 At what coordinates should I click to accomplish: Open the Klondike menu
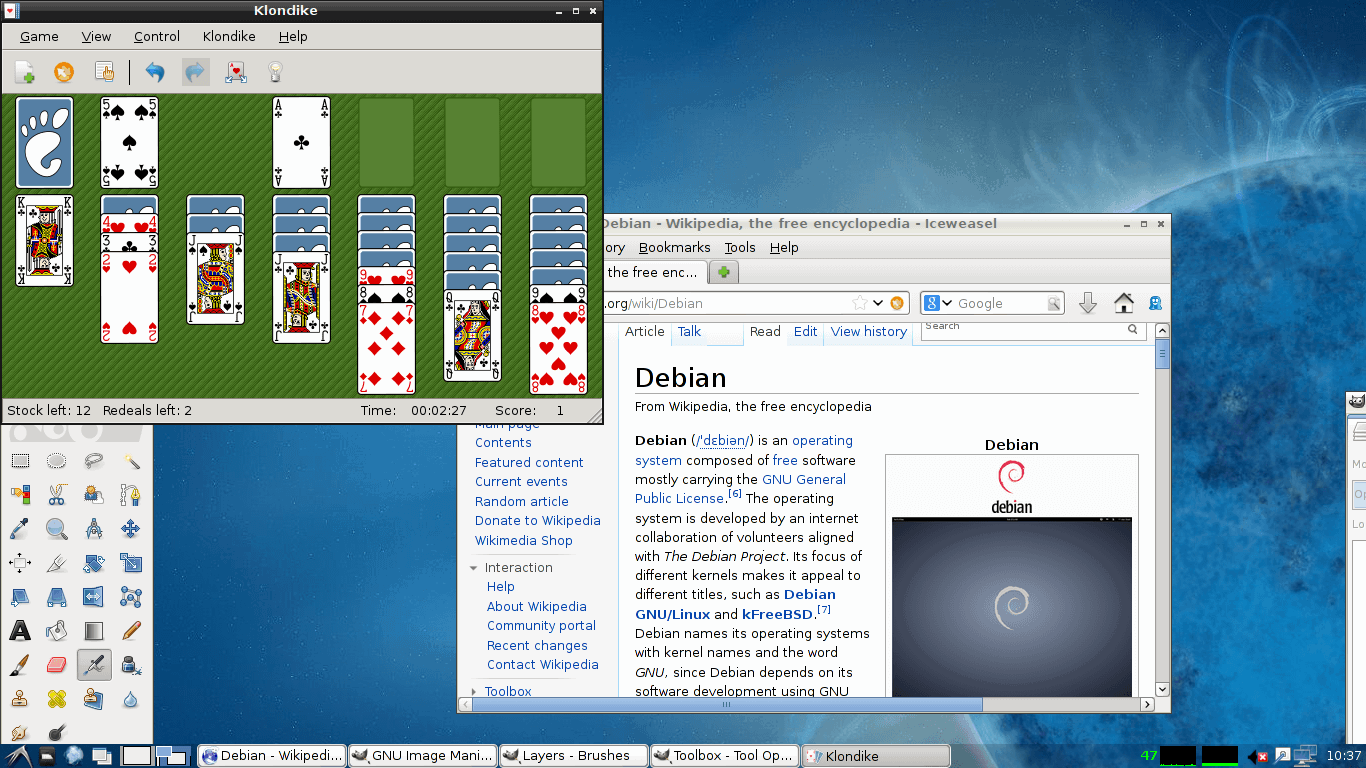click(x=229, y=36)
